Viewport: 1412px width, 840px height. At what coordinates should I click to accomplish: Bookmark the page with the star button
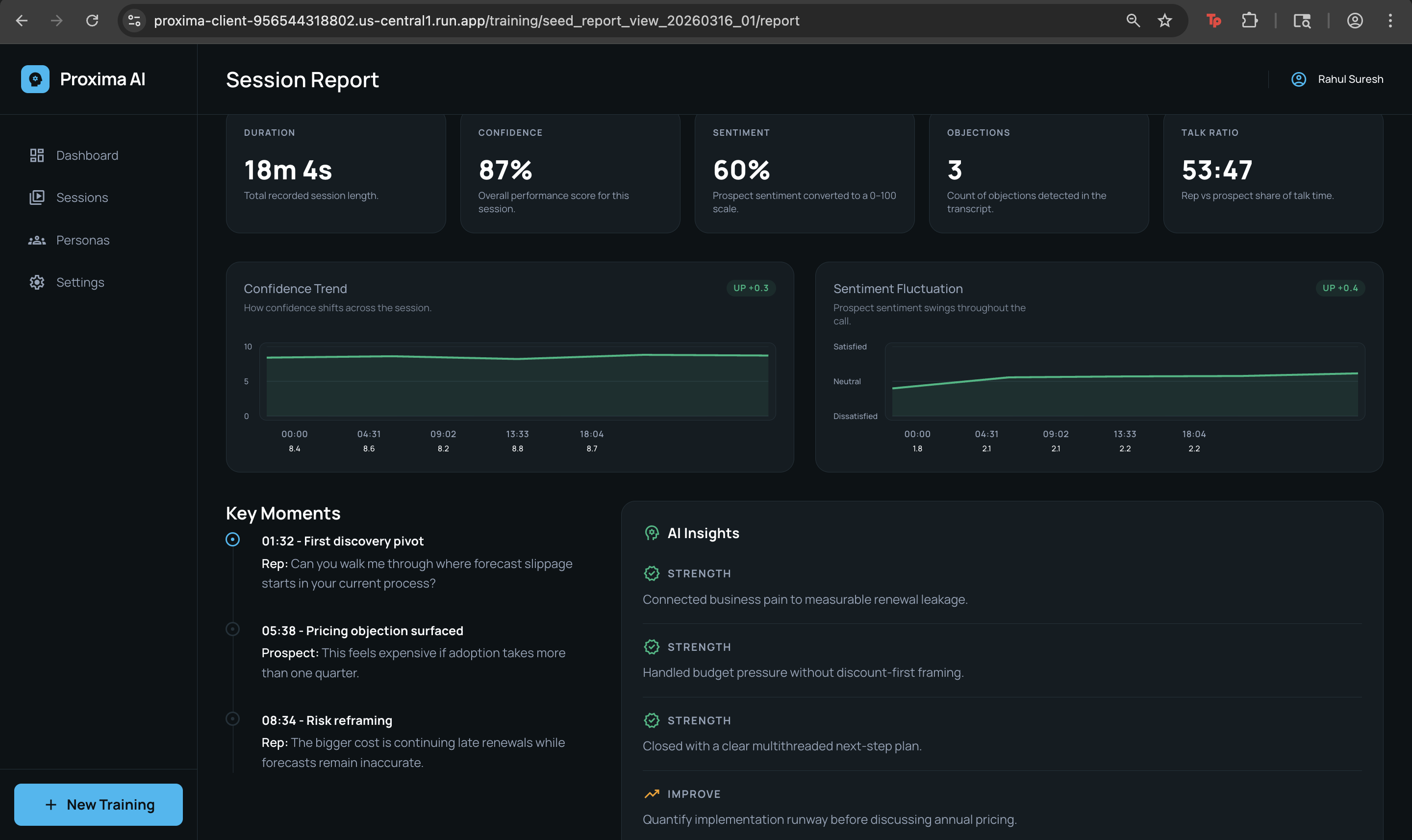pos(1164,21)
